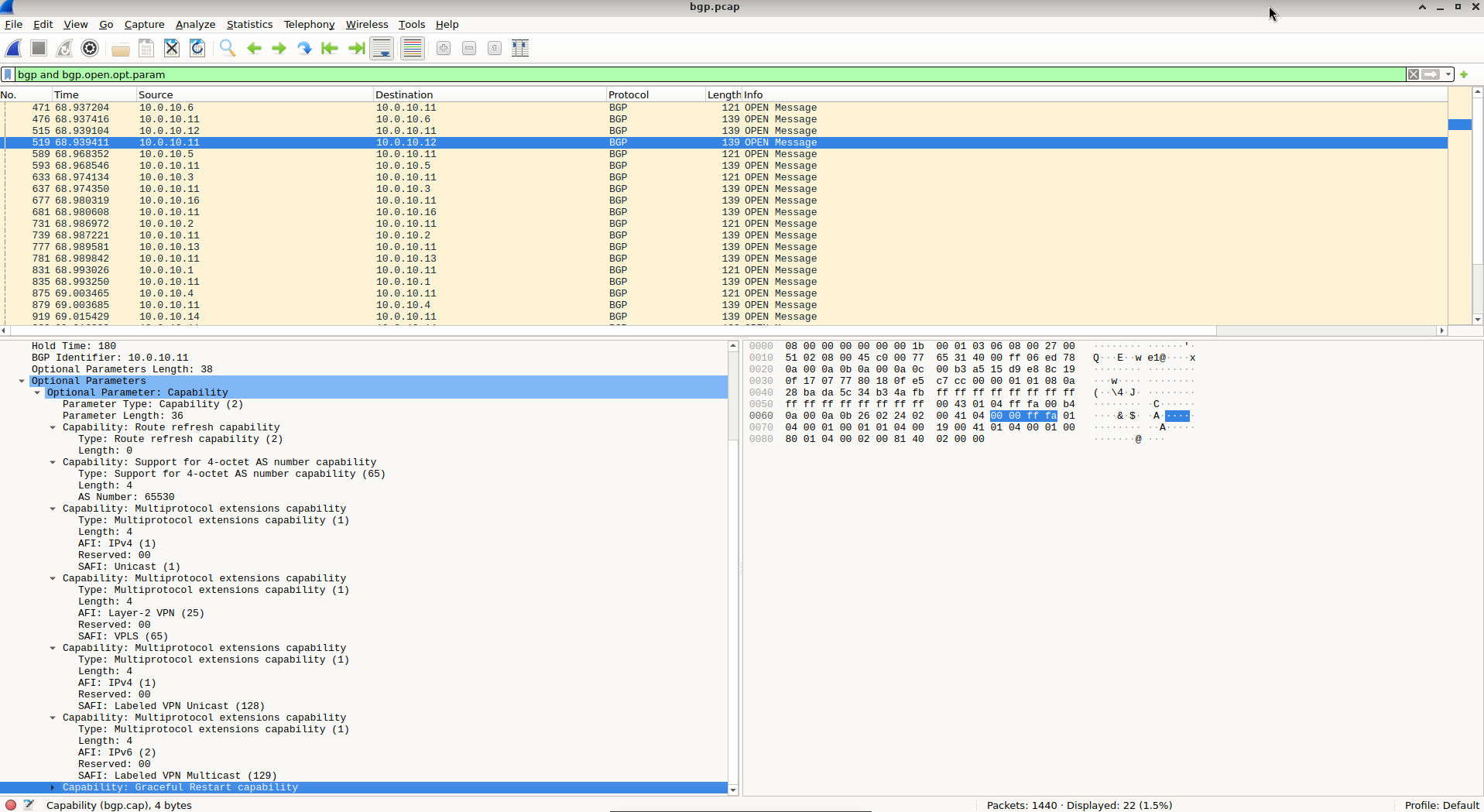This screenshot has height=812, width=1484.
Task: Open the Wireless menu
Action: click(367, 24)
